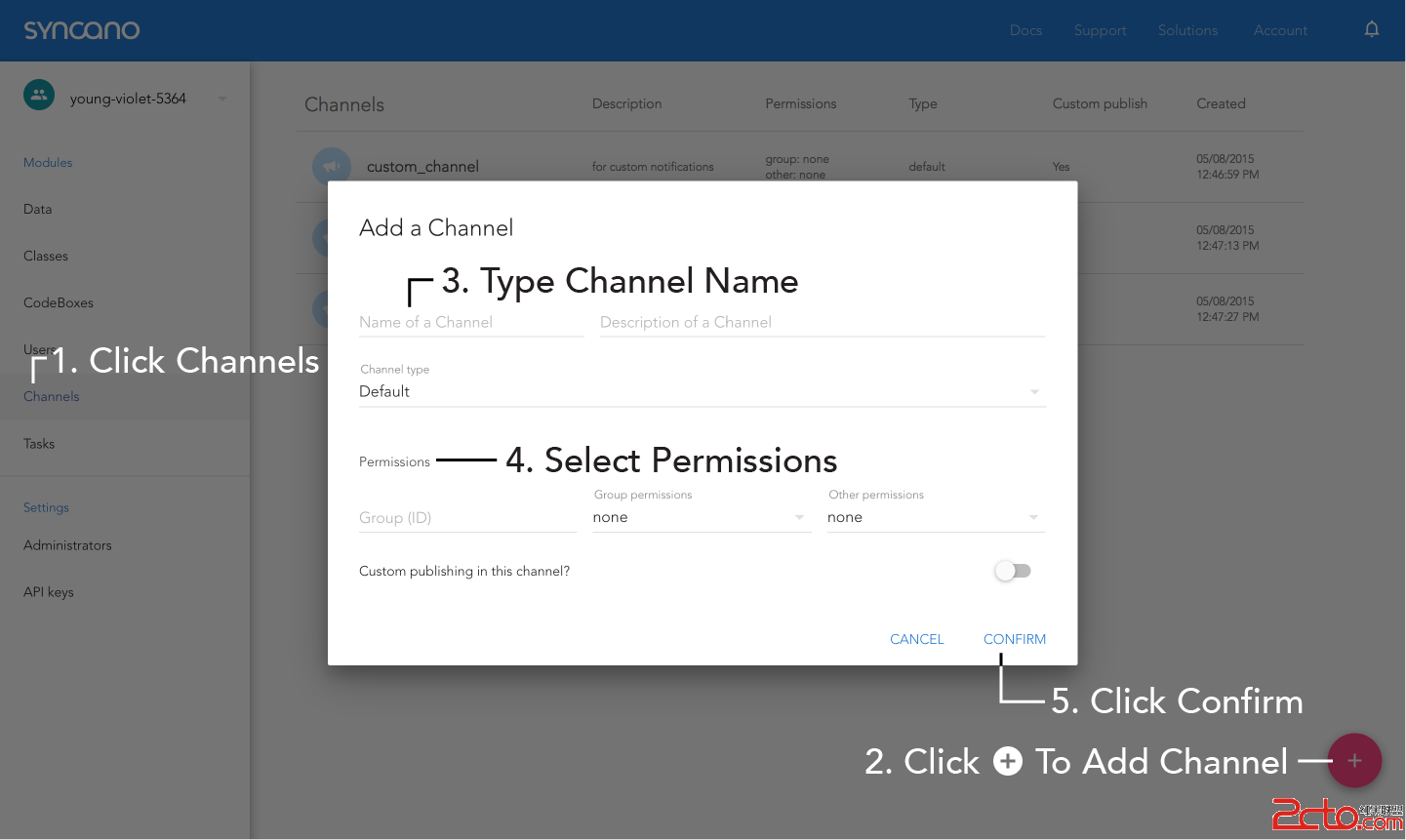Click the Syncano logo
Viewport: 1406px width, 840px height.
tap(82, 30)
